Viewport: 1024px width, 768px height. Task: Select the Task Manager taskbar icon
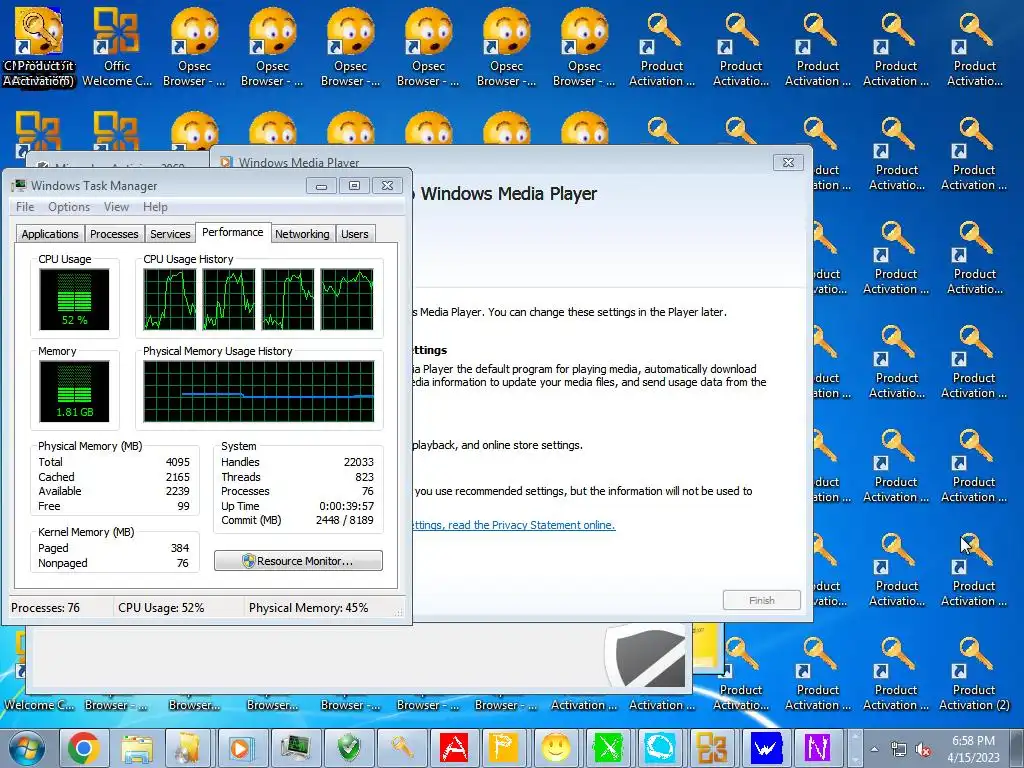pyautogui.click(x=296, y=748)
